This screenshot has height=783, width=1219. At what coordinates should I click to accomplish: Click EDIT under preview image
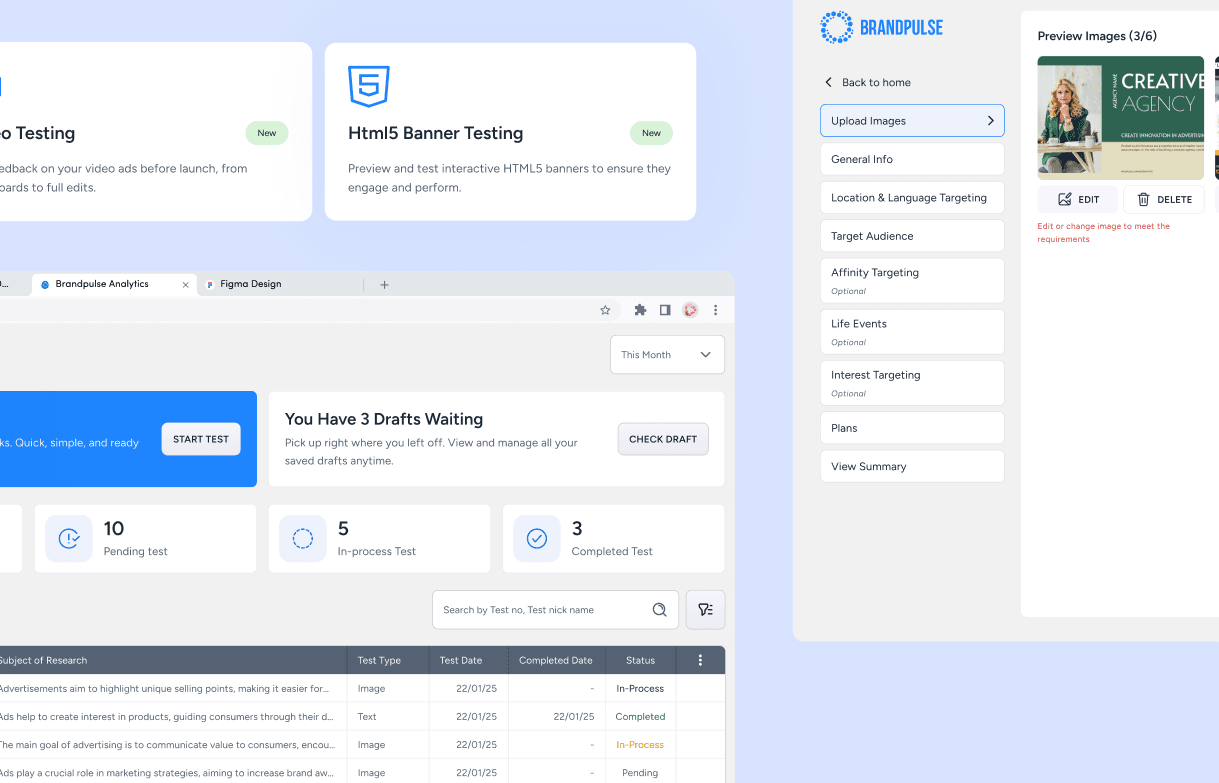tap(1077, 199)
